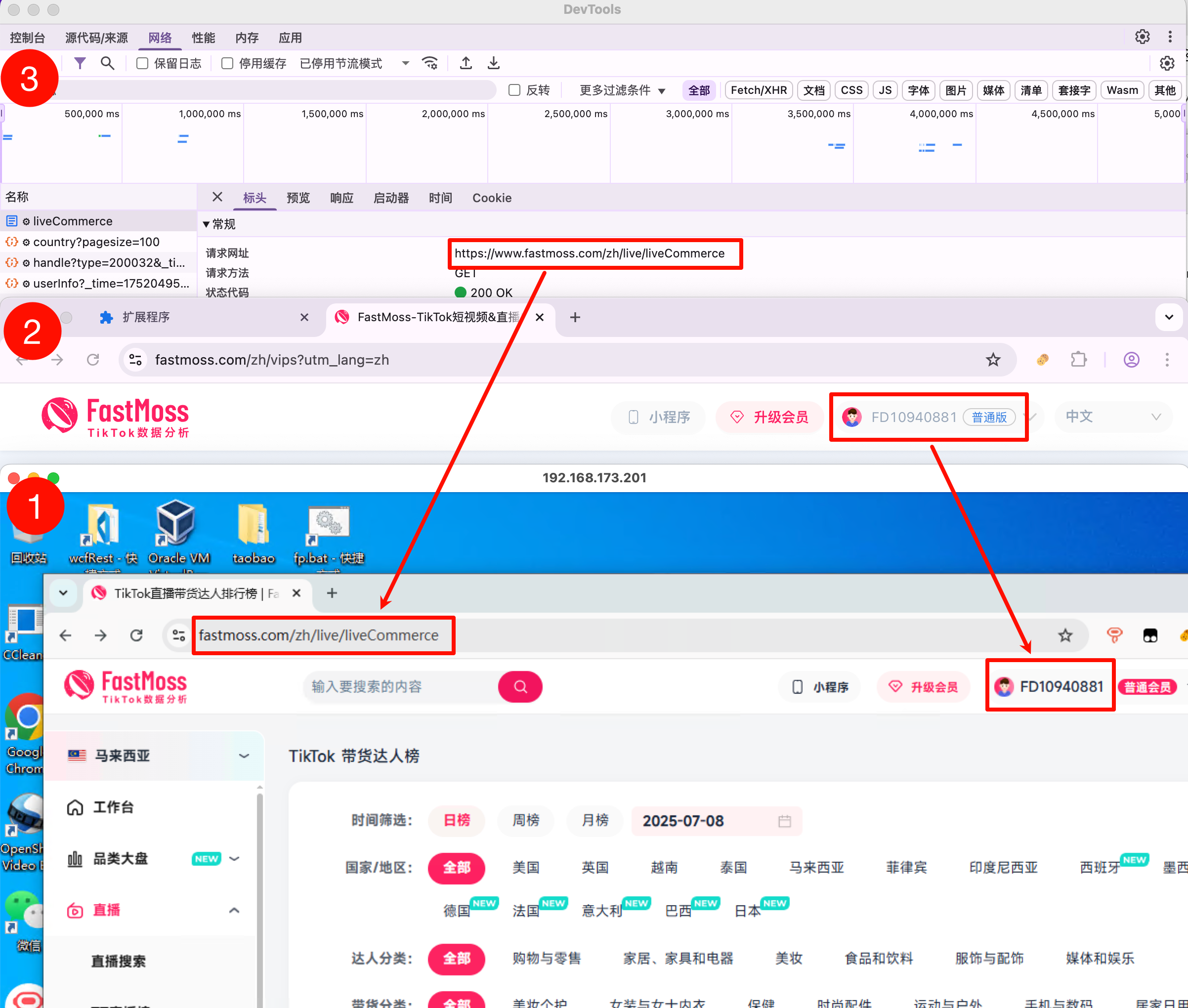Click the network request filter funnel icon

(x=80, y=63)
